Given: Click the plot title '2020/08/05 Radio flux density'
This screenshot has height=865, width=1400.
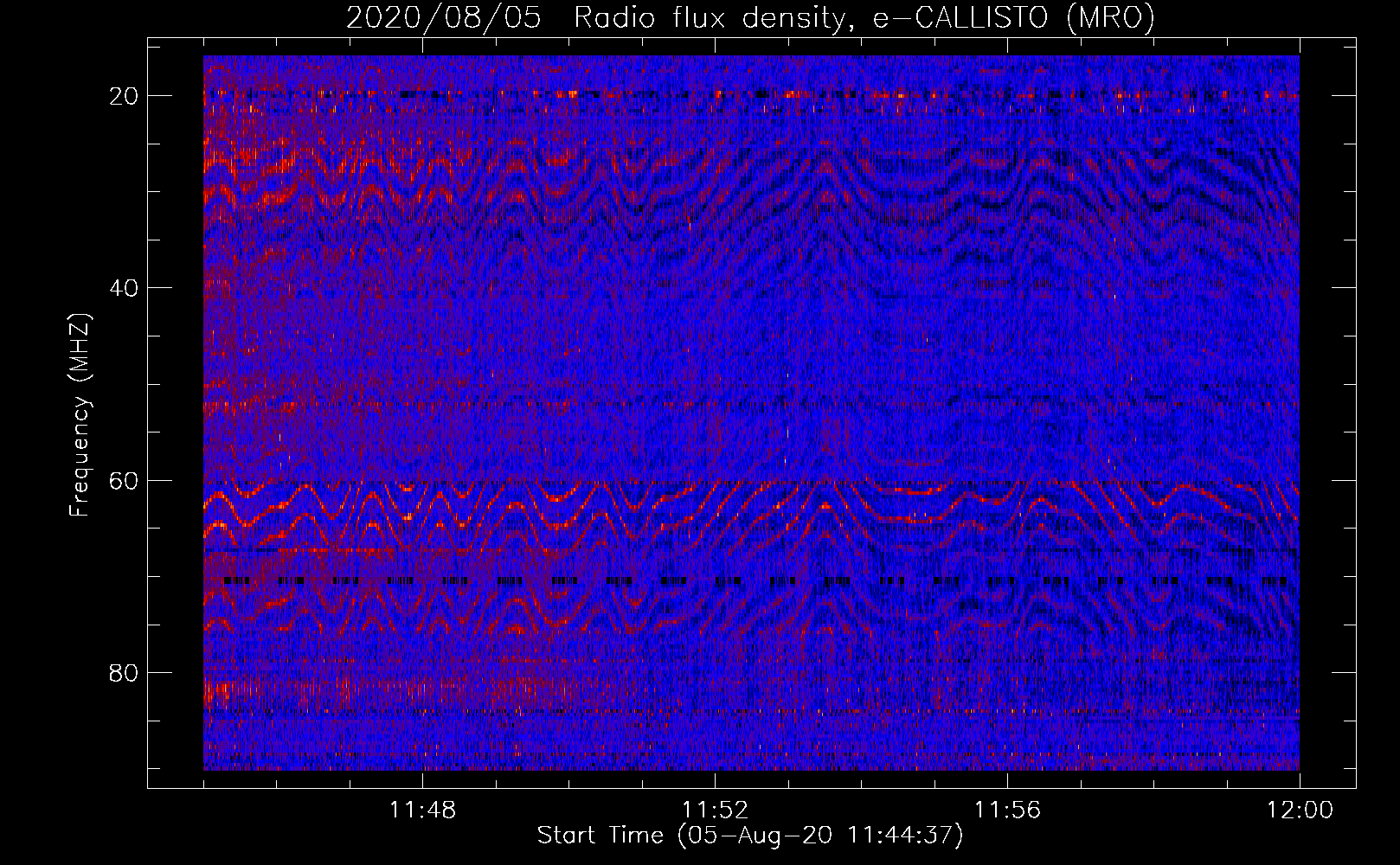Looking at the screenshot, I should tap(750, 17).
